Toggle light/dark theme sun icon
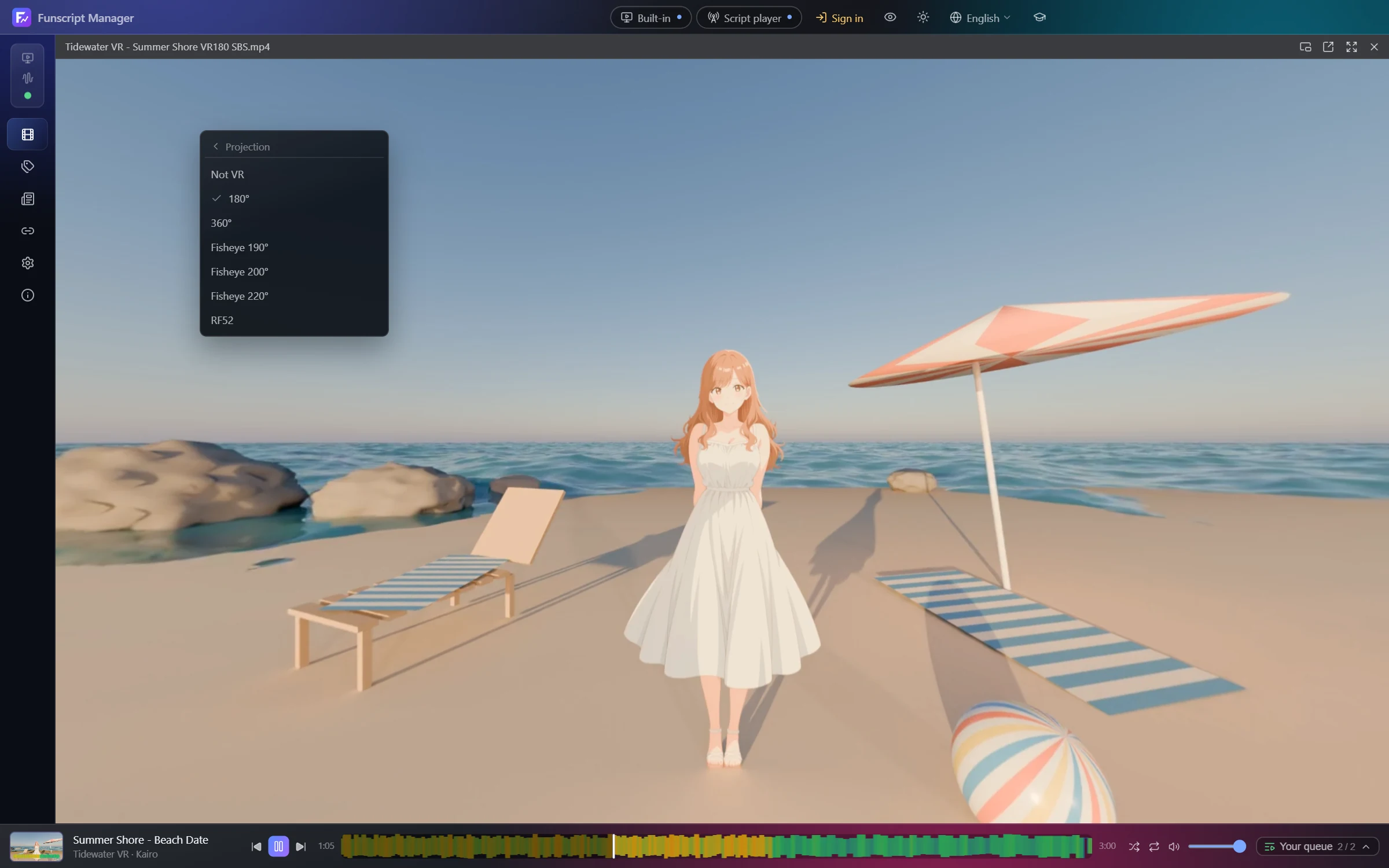The image size is (1389, 868). (x=923, y=17)
